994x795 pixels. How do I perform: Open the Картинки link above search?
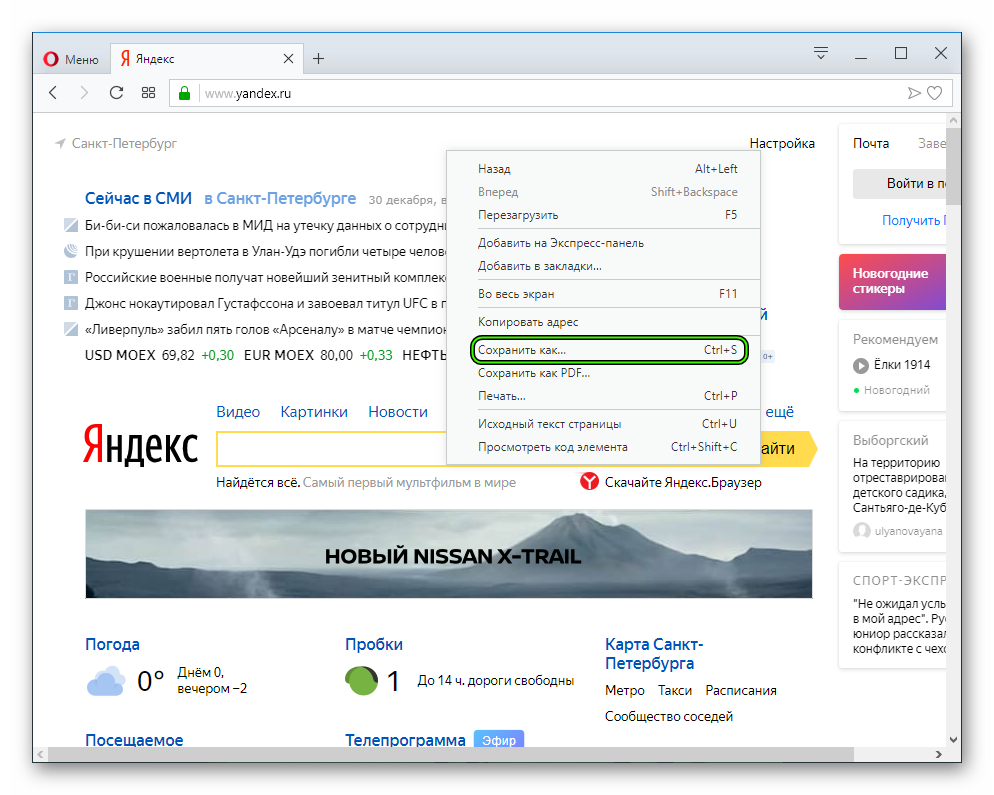point(314,412)
